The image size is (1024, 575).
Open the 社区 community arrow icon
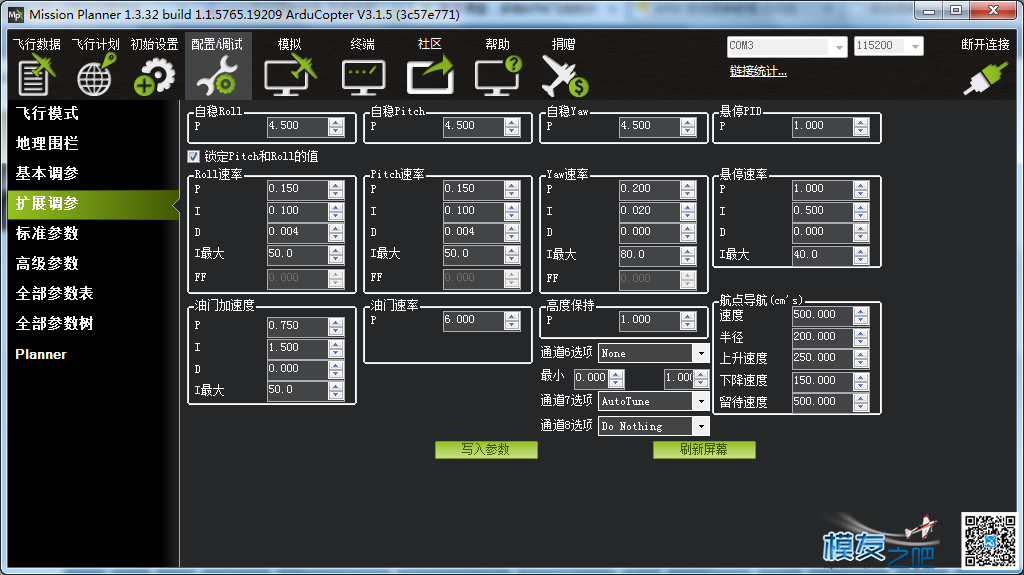coord(430,76)
